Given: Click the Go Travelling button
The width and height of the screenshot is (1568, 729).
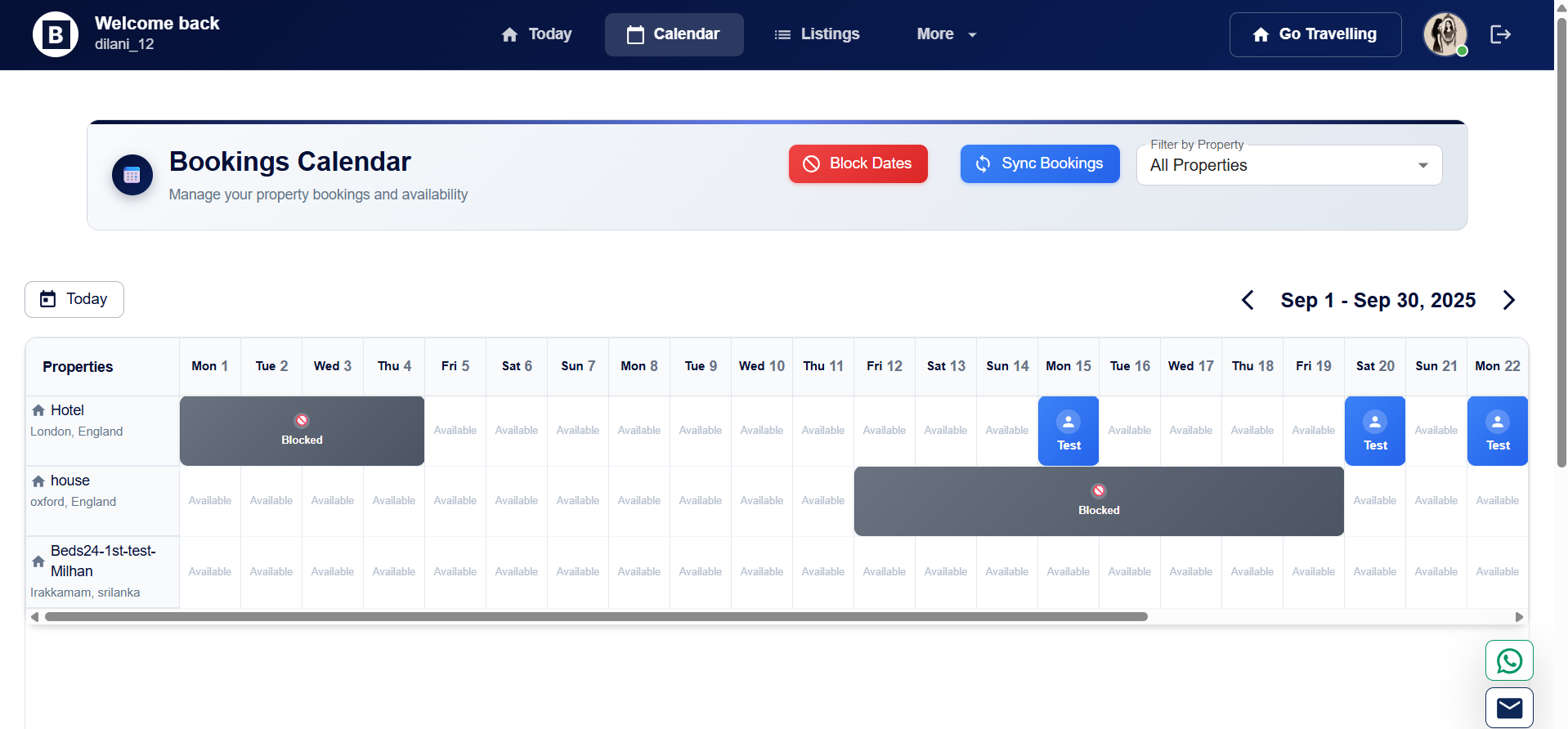Looking at the screenshot, I should [x=1315, y=34].
